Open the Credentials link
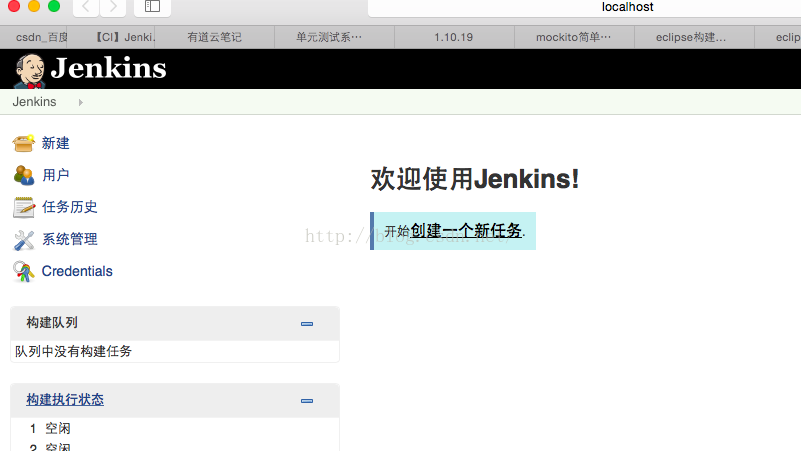The width and height of the screenshot is (801, 451). (x=77, y=271)
